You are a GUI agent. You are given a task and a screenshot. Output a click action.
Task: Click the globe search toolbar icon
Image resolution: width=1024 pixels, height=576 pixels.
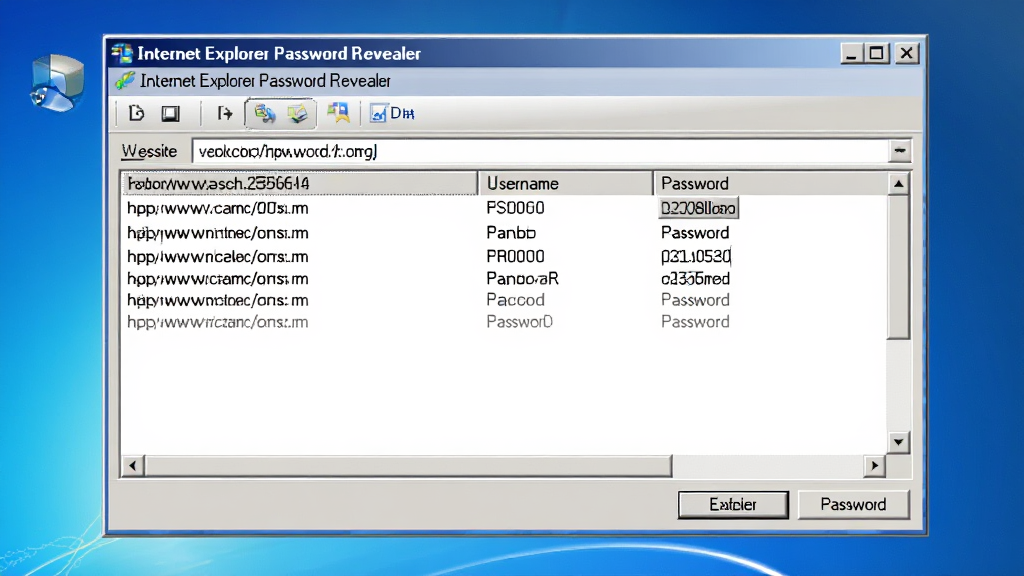(264, 114)
